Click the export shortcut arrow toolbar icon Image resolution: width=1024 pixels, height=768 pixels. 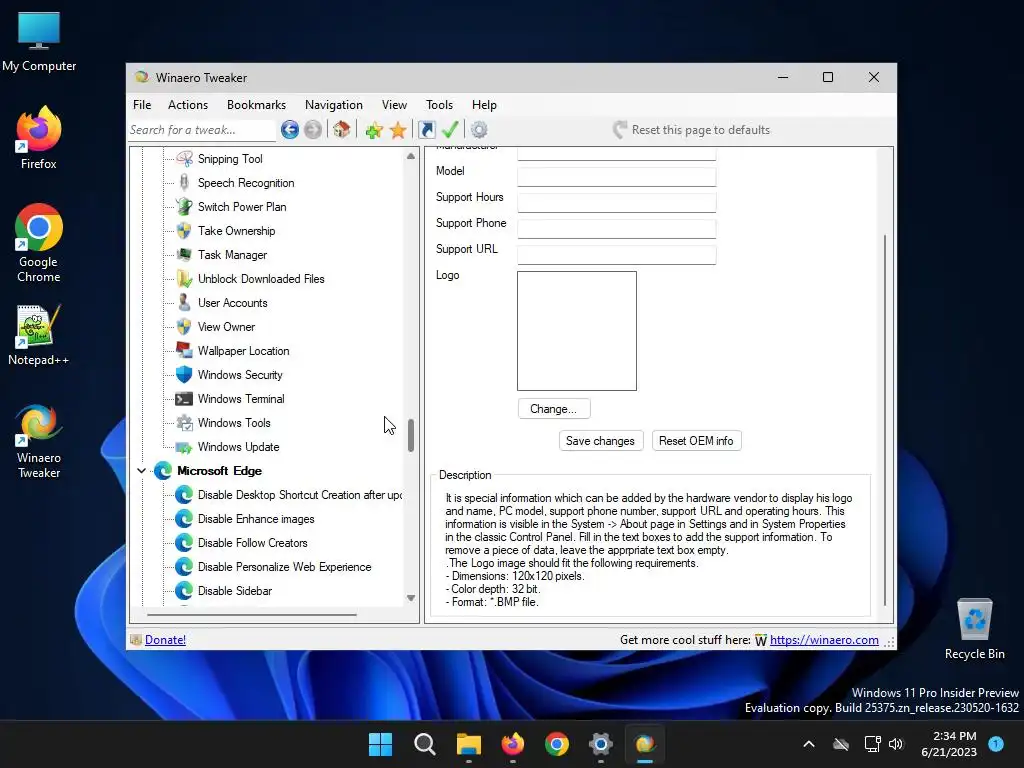pos(426,130)
